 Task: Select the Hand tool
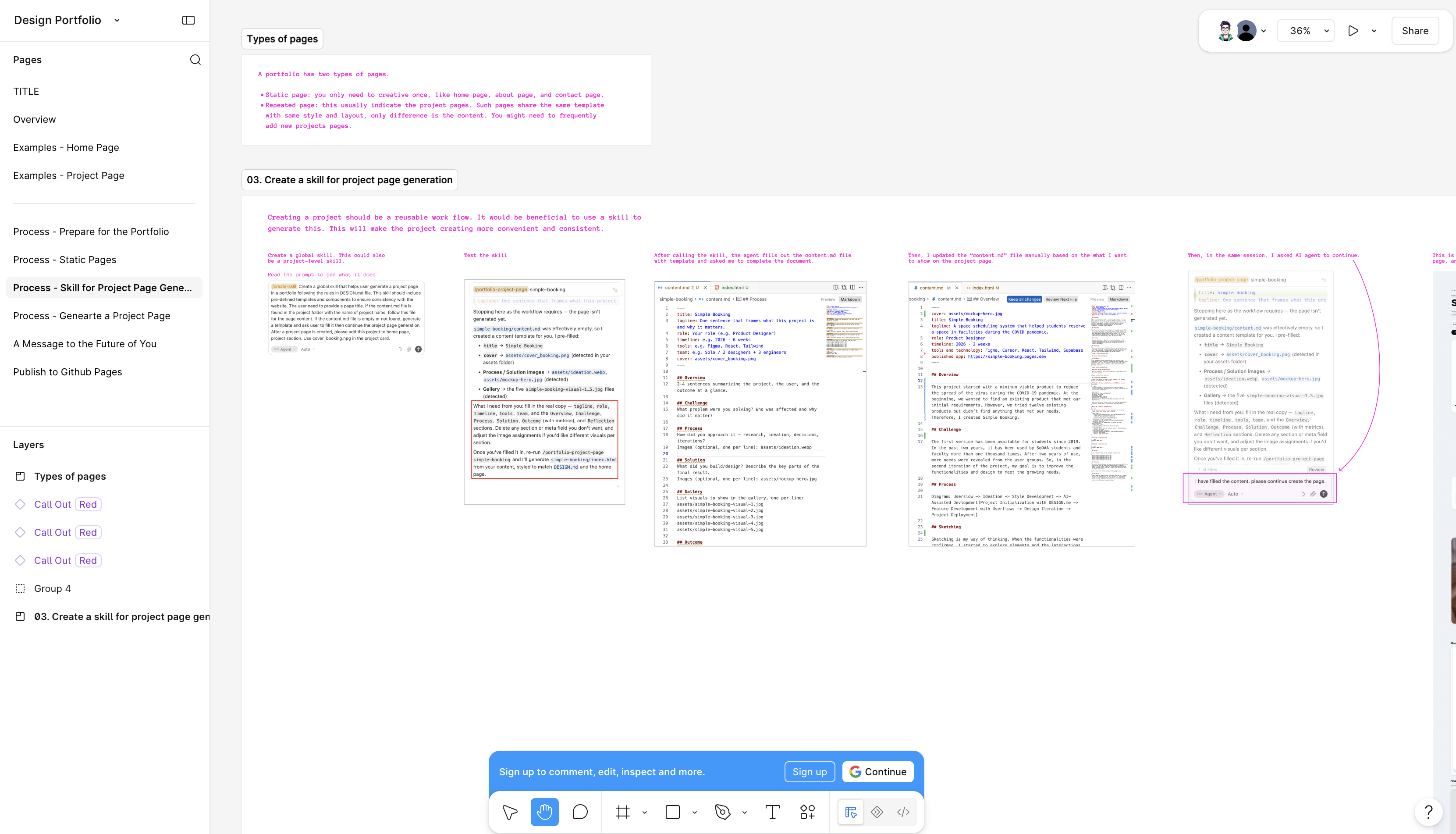click(544, 812)
